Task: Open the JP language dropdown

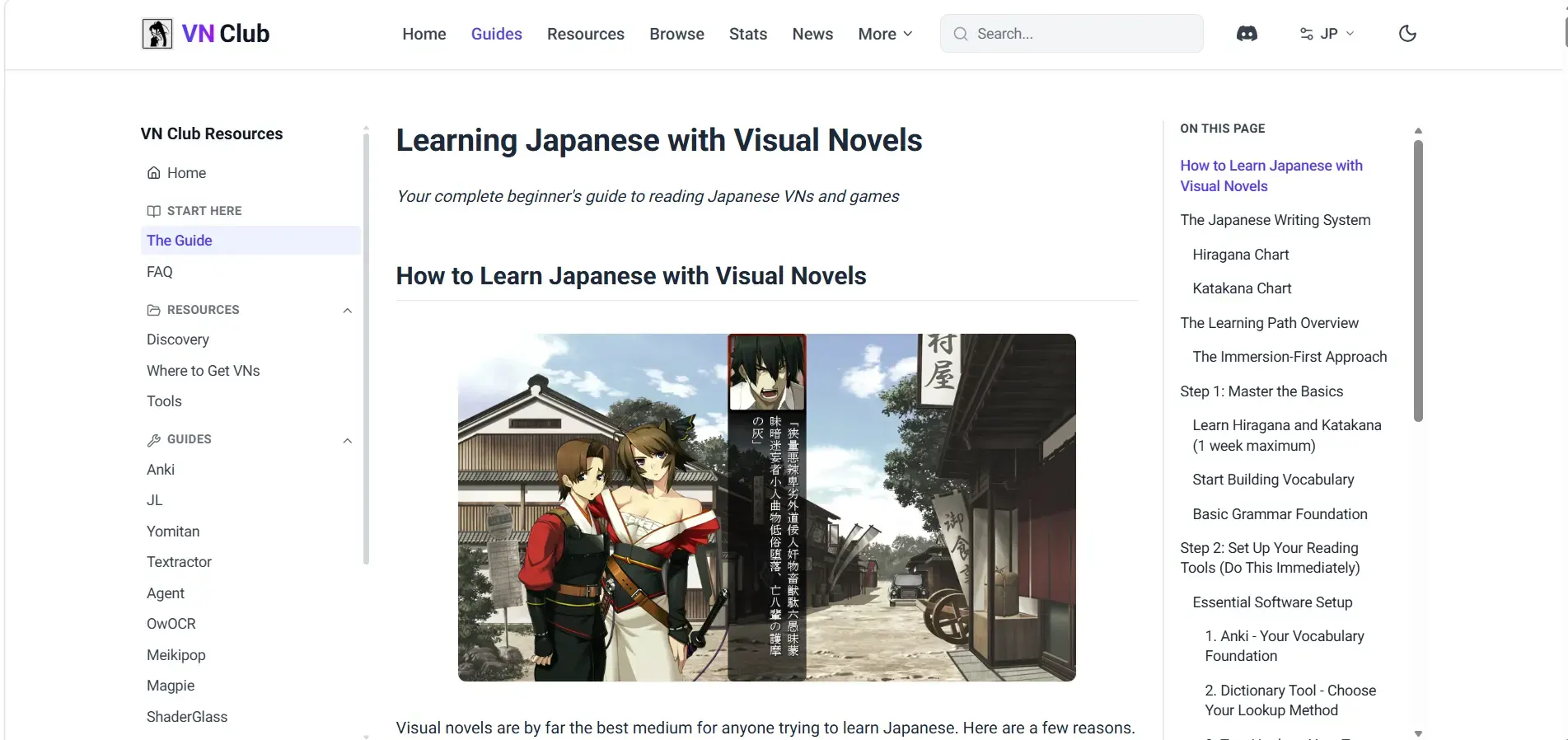Action: tap(1327, 34)
